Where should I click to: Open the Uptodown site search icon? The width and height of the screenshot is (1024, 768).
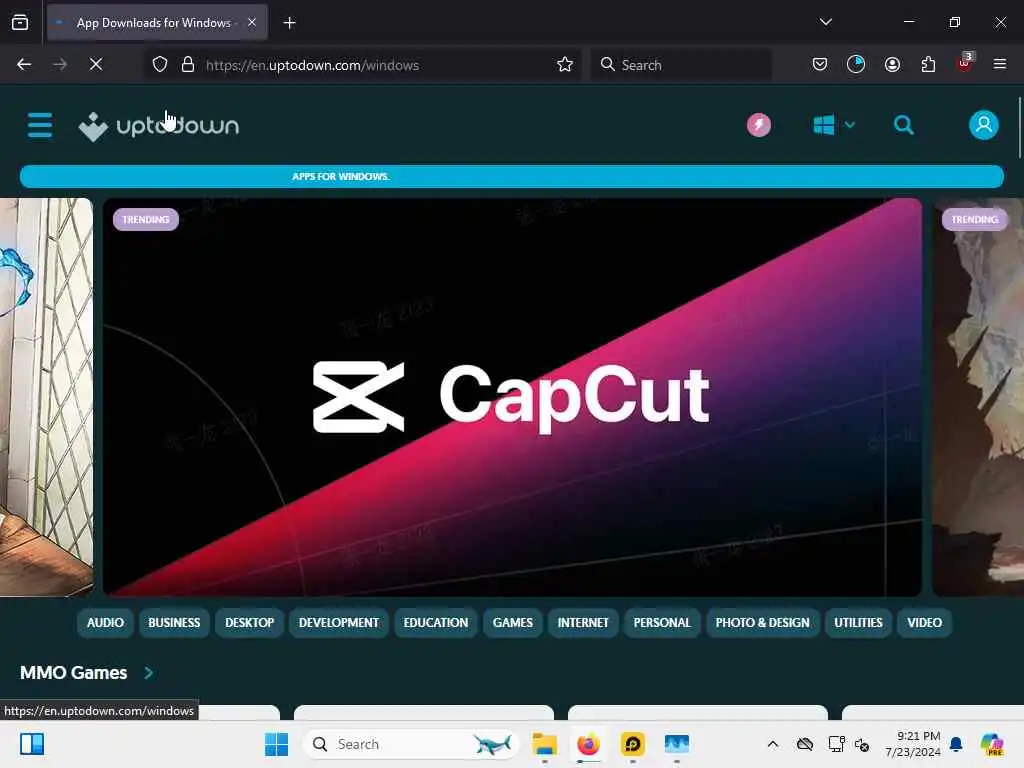pyautogui.click(x=903, y=125)
